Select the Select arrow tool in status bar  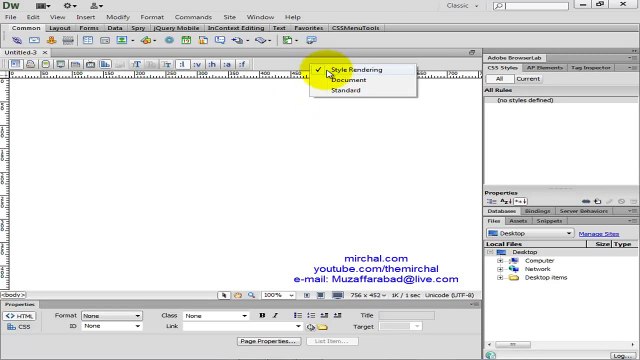[x=224, y=295]
